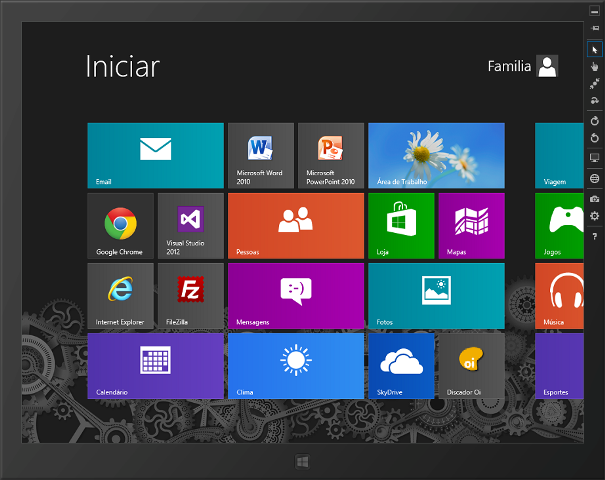The image size is (605, 480).
Task: Launch FileZilla tile
Action: (191, 296)
